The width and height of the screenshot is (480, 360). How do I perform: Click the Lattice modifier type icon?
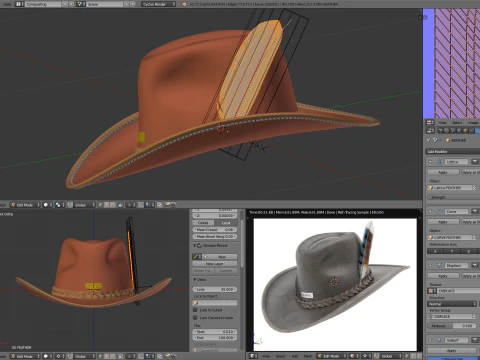[x=439, y=162]
